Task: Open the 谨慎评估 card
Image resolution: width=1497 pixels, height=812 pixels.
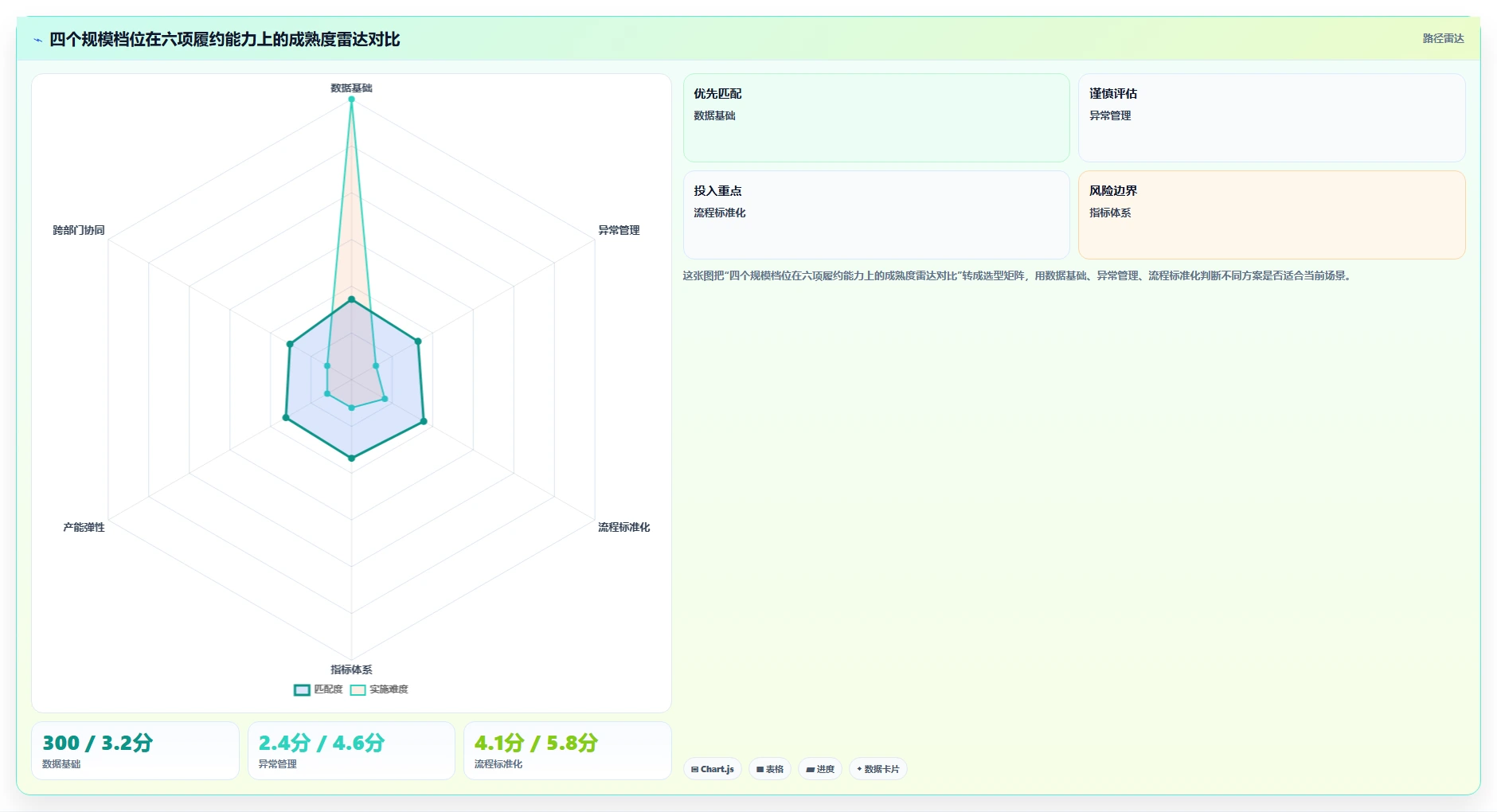Action: 1272,118
